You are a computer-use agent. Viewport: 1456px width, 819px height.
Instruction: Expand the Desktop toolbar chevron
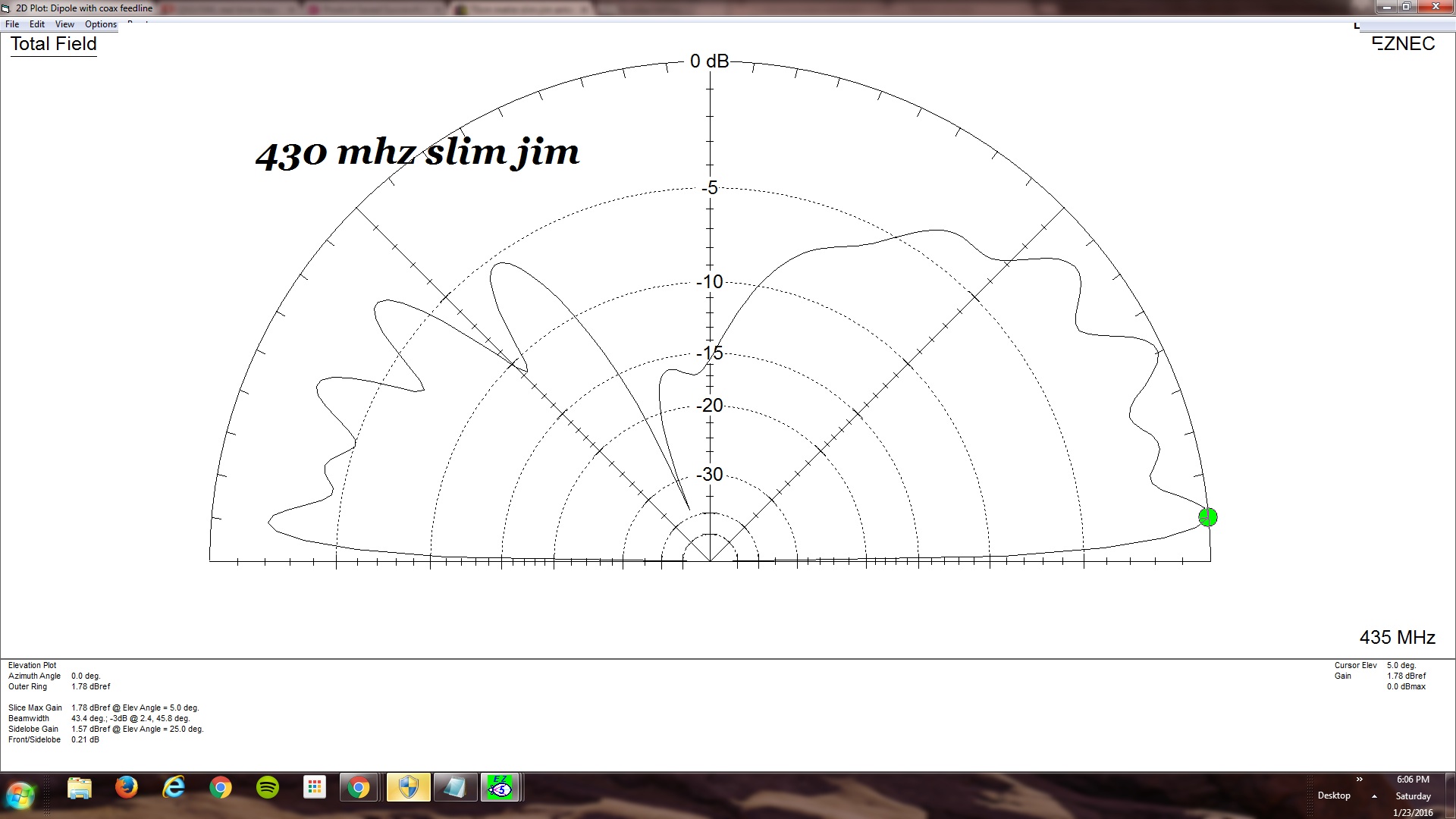click(1360, 779)
